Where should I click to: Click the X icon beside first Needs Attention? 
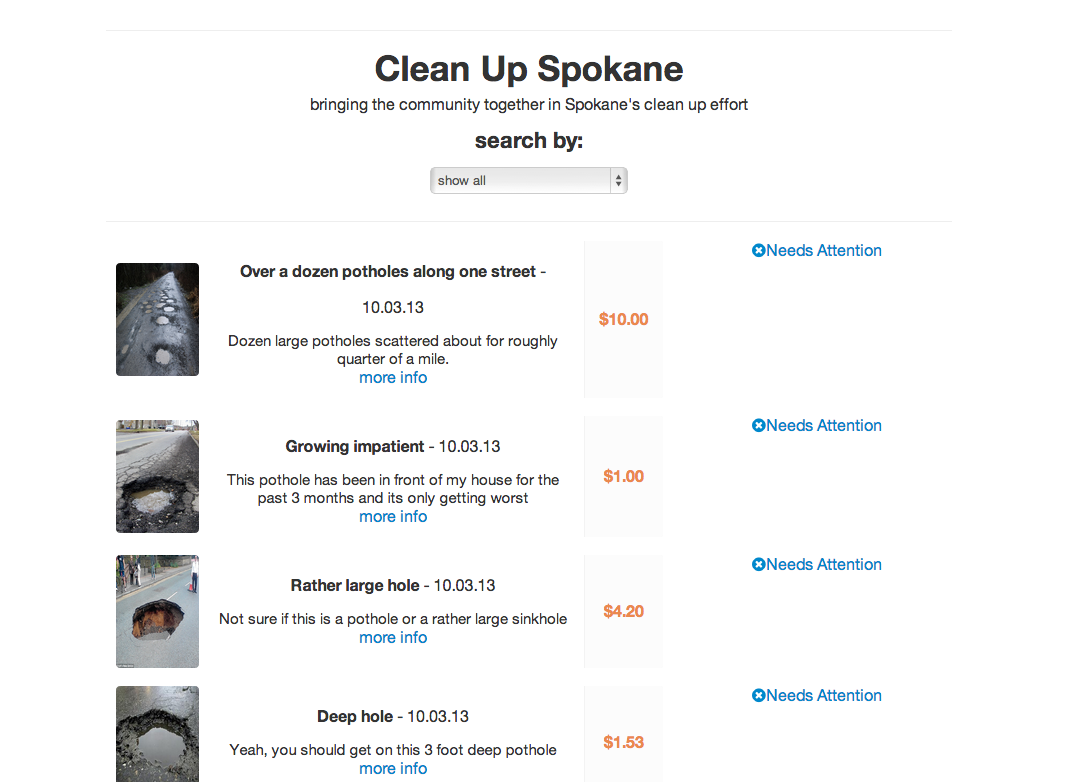tap(758, 251)
